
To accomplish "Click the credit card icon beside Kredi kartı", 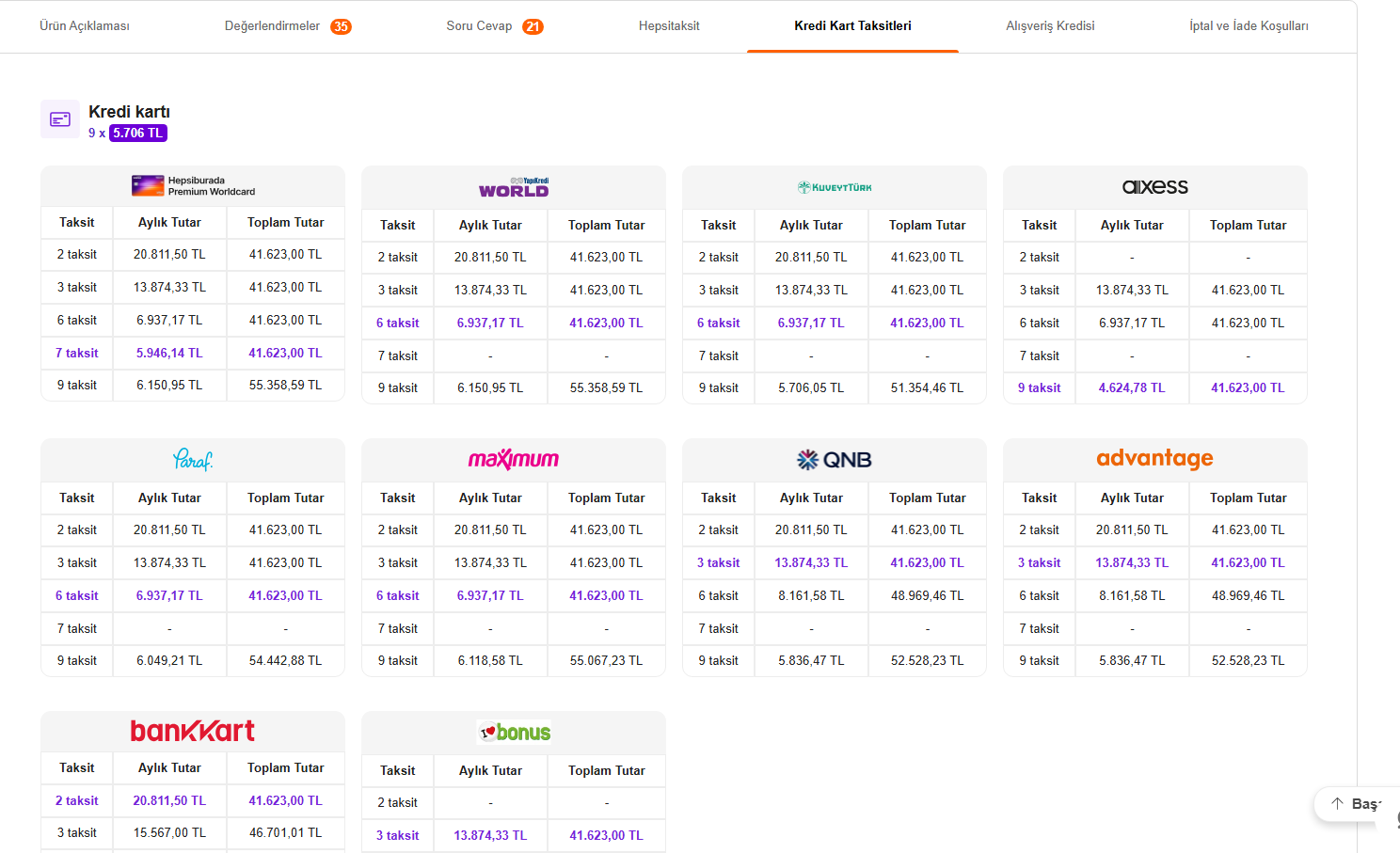I will (60, 119).
